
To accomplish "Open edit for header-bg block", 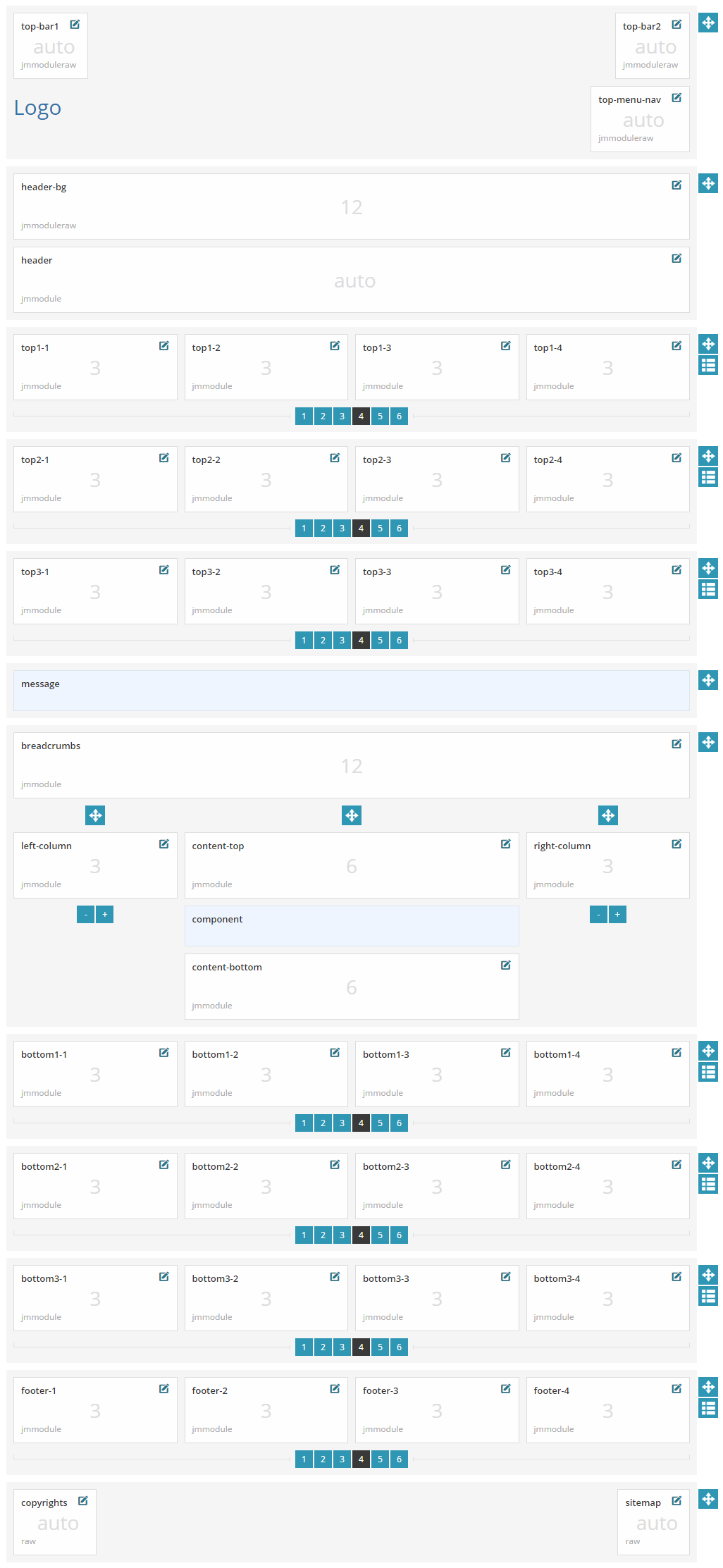I will (x=676, y=185).
